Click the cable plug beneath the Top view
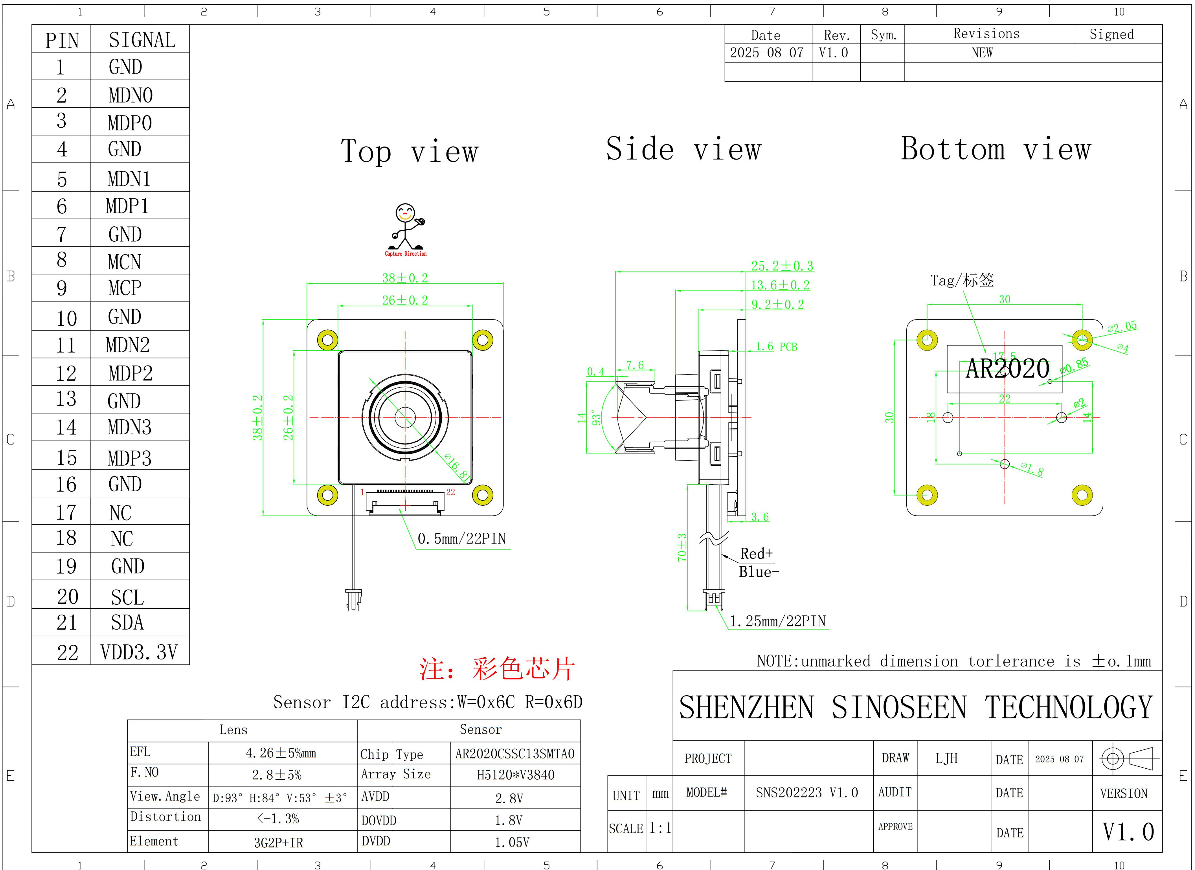The image size is (1195, 870). [x=352, y=601]
